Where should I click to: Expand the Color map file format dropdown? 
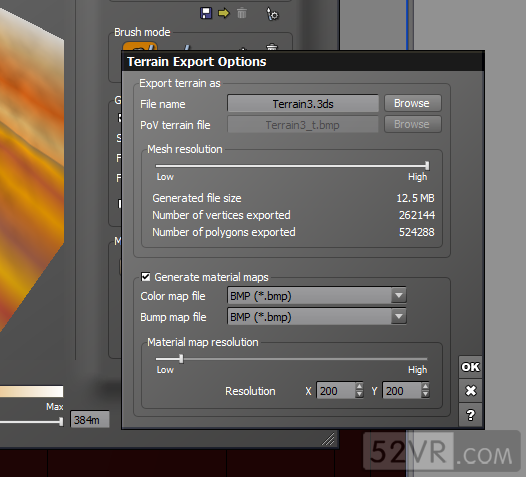click(399, 296)
